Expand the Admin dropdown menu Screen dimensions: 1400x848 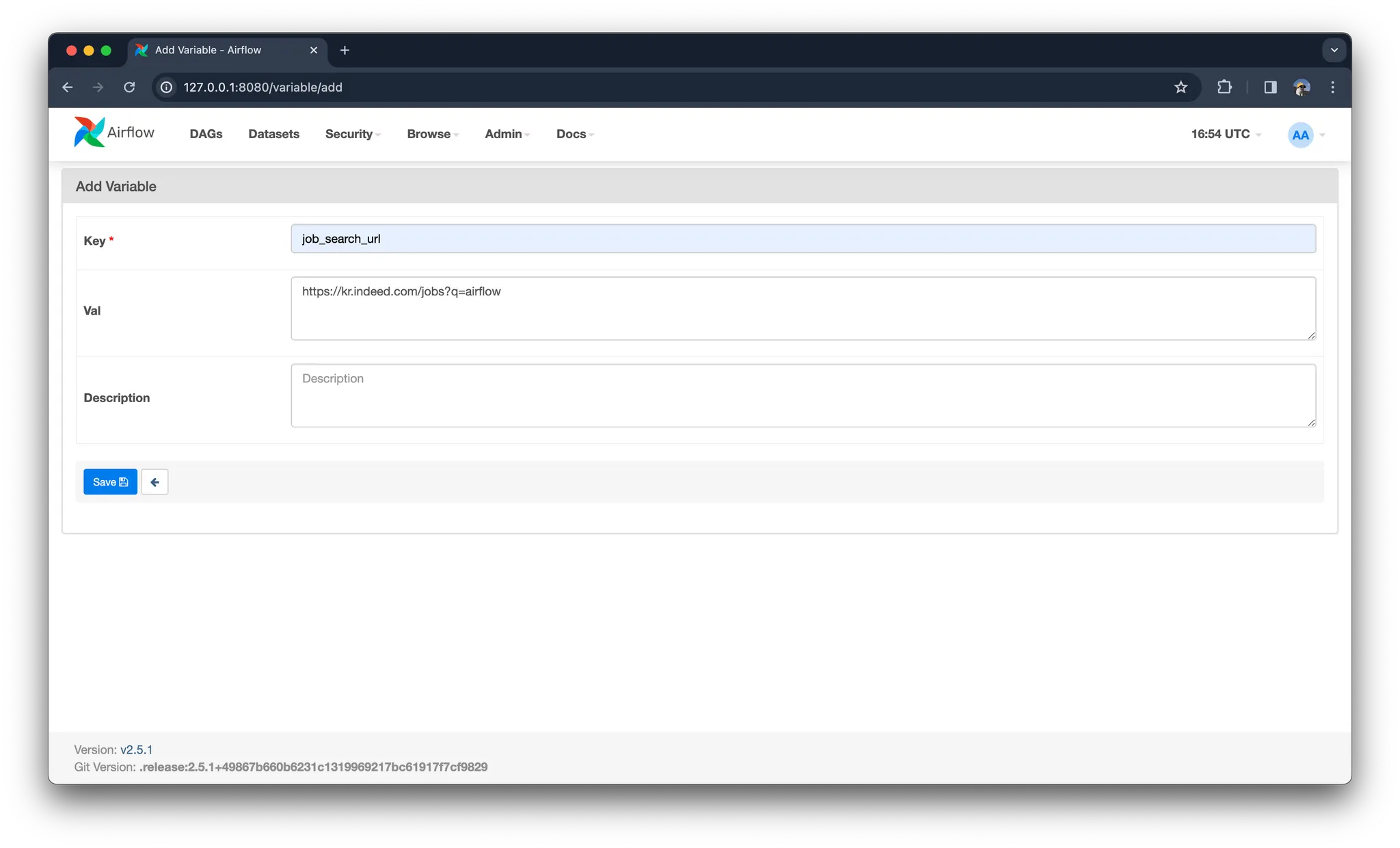[x=507, y=134]
